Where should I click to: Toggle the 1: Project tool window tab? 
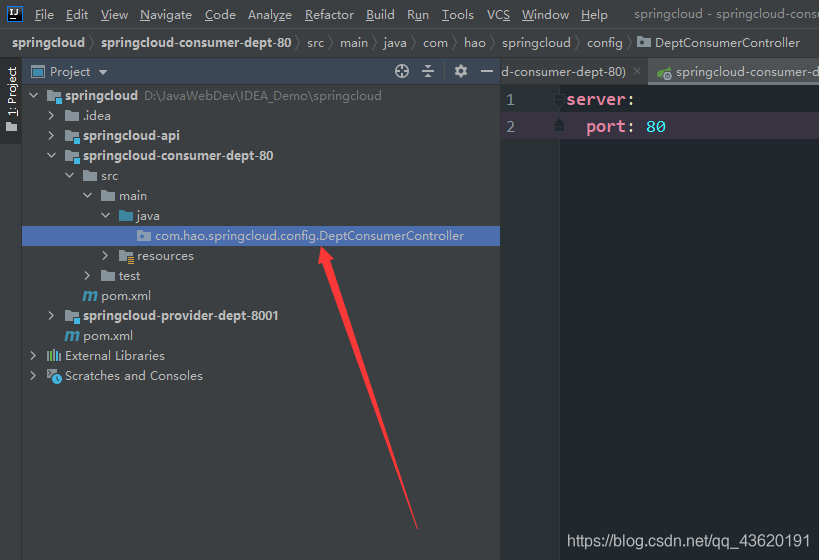coord(11,99)
